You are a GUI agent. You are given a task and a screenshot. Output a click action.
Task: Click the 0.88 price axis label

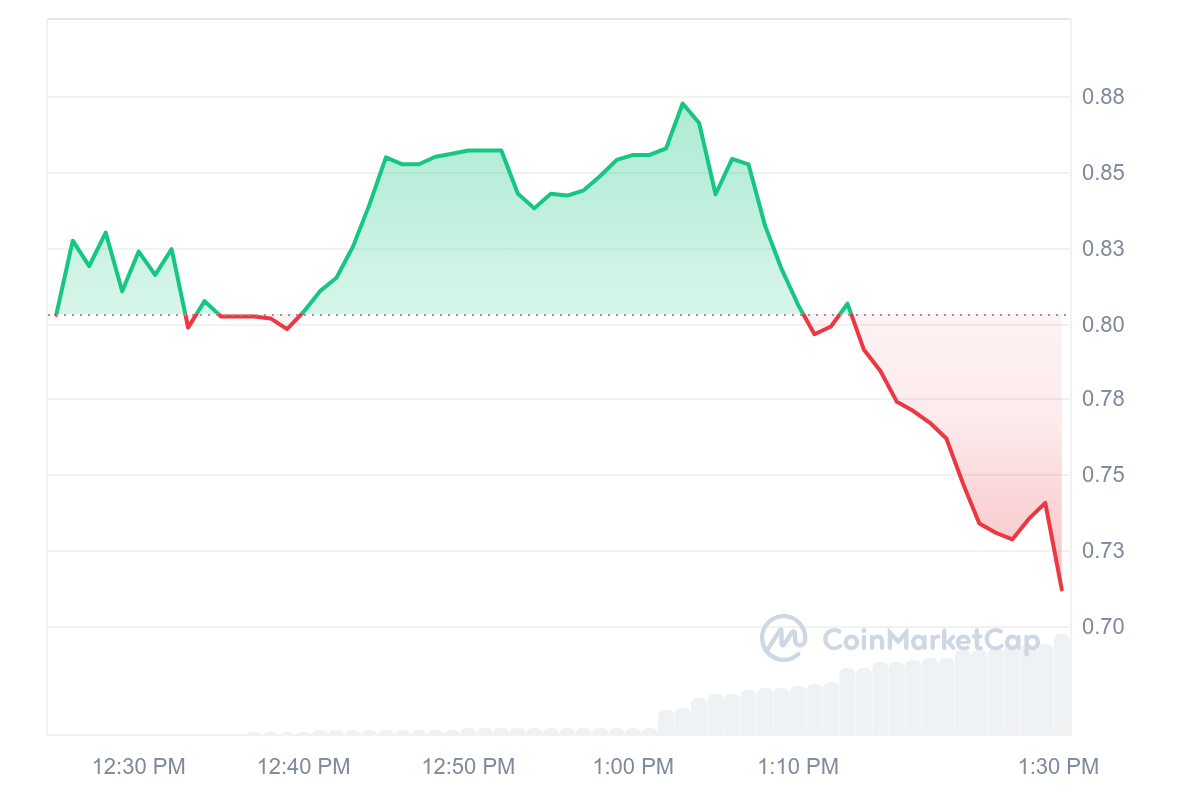click(x=1103, y=97)
